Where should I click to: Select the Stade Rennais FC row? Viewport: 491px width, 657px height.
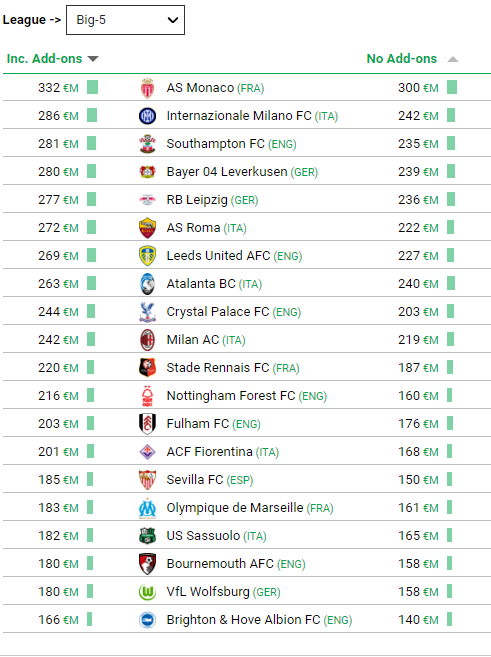pyautogui.click(x=247, y=367)
